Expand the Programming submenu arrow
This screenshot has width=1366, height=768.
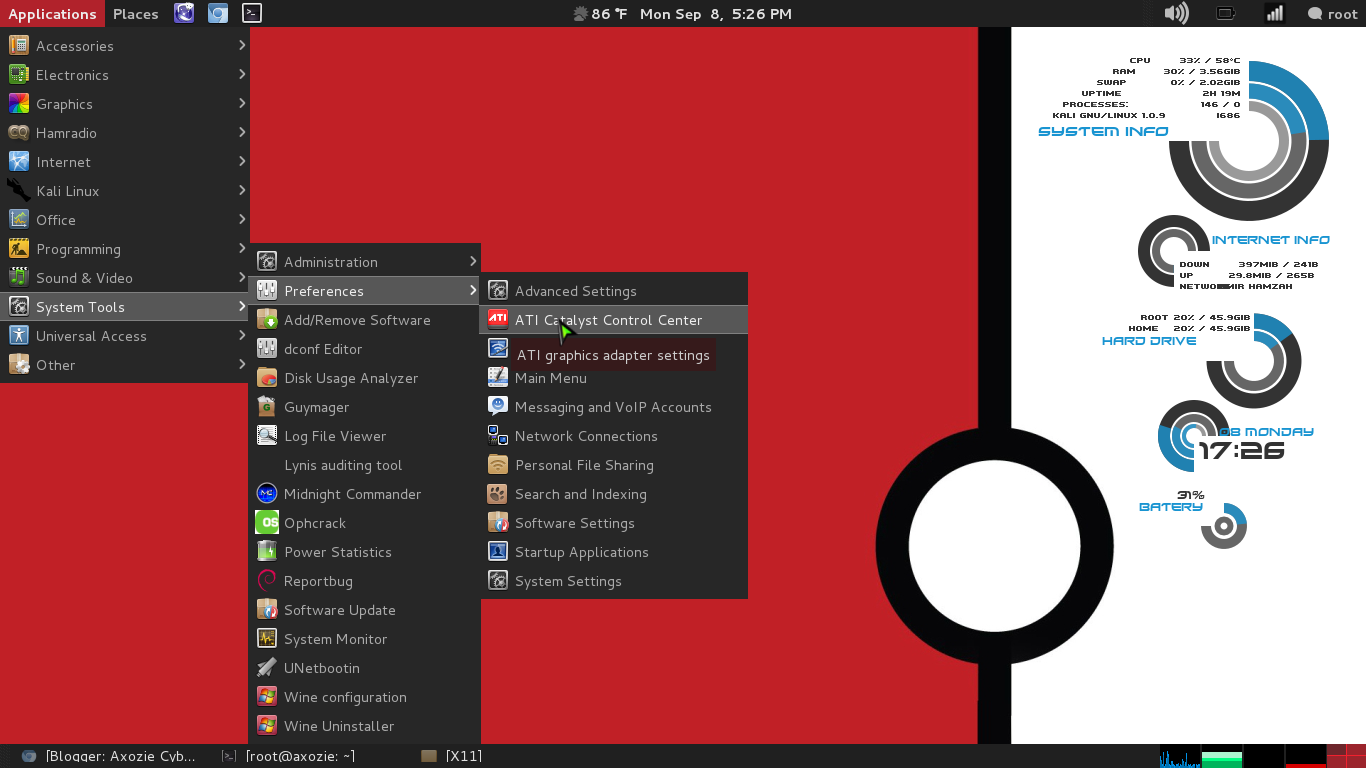click(x=242, y=248)
